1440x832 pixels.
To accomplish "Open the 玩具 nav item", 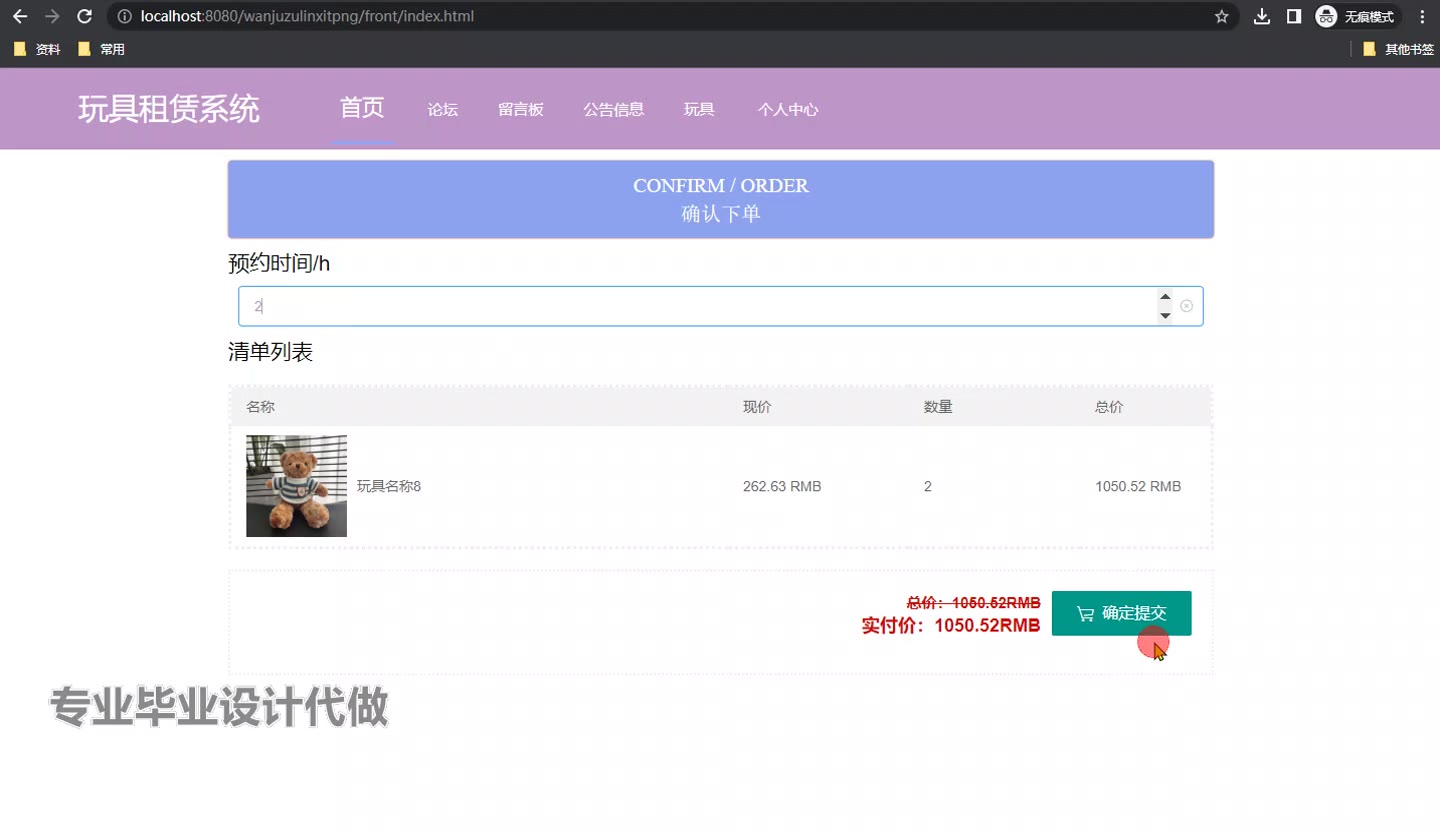I will click(x=699, y=110).
